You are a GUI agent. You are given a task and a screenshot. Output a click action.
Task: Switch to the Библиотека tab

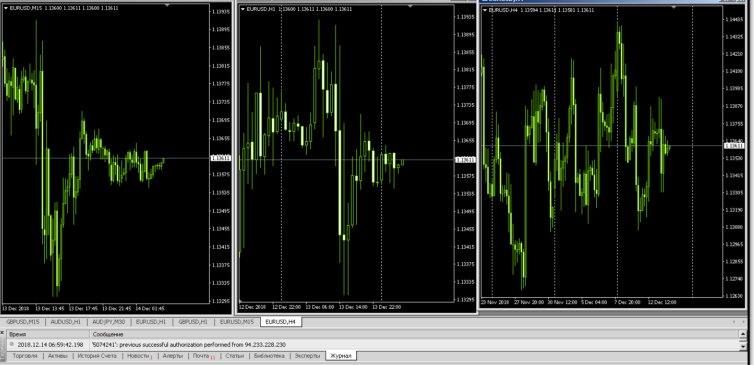tap(269, 356)
